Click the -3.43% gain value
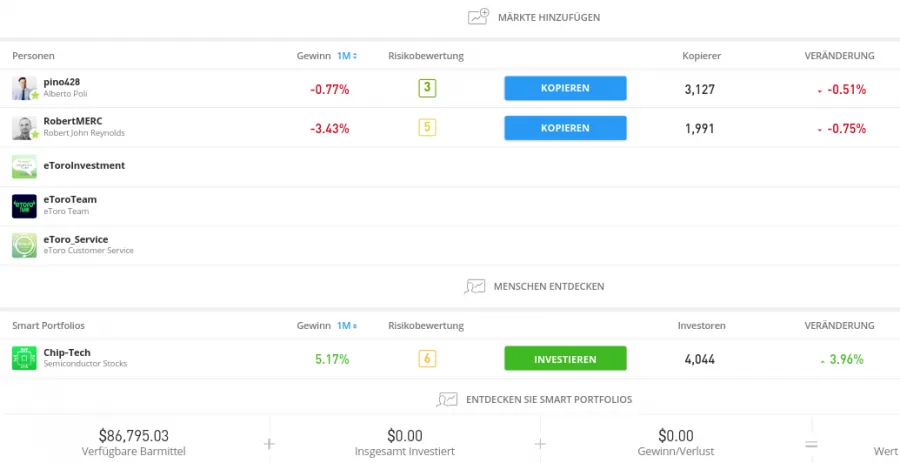The height and width of the screenshot is (463, 900). point(329,129)
